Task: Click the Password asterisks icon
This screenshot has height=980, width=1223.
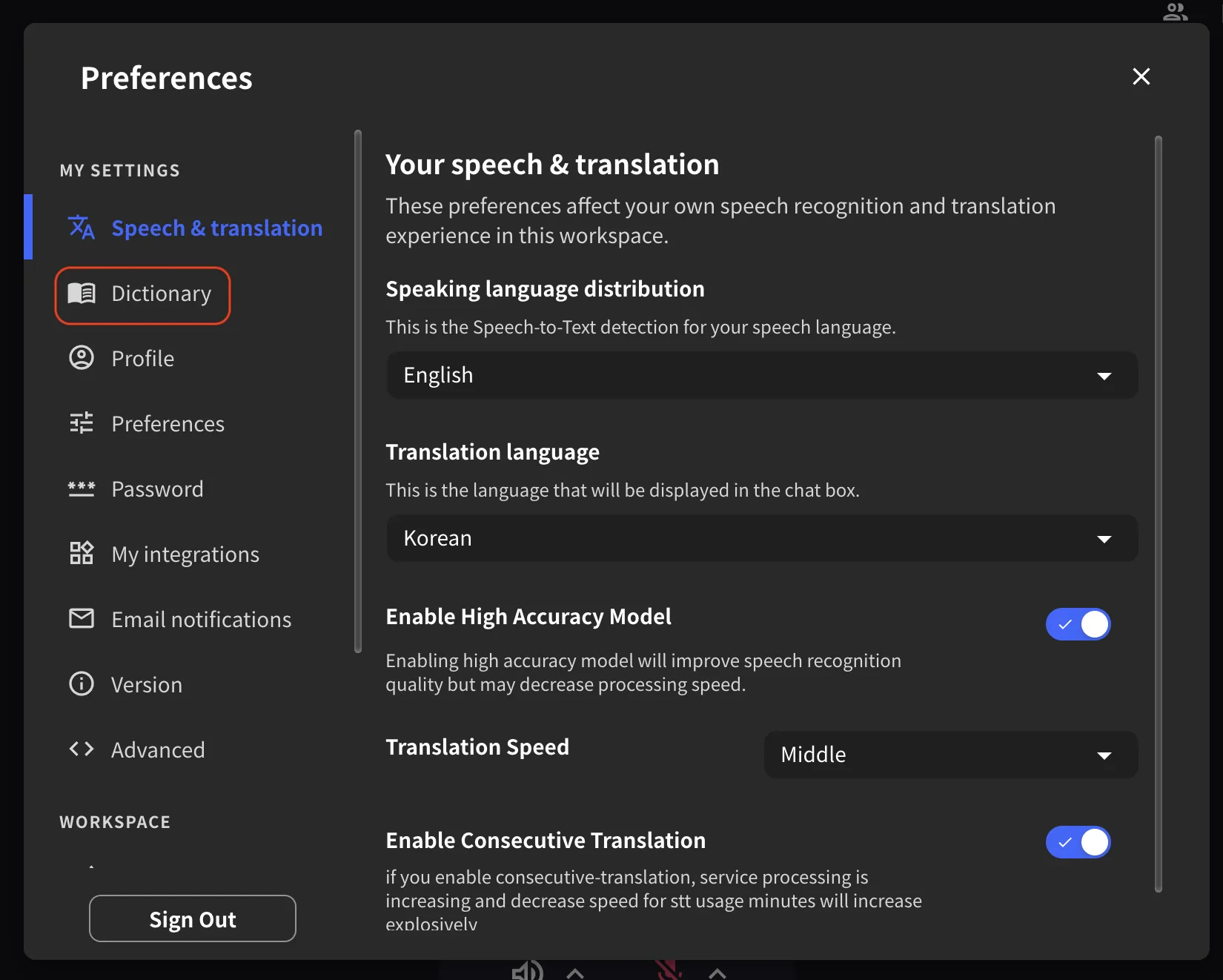Action: click(x=82, y=489)
